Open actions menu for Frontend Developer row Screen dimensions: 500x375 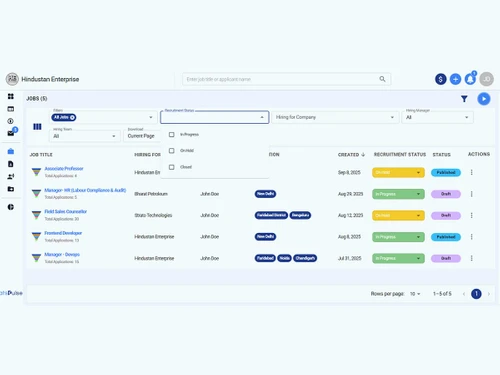point(471,237)
